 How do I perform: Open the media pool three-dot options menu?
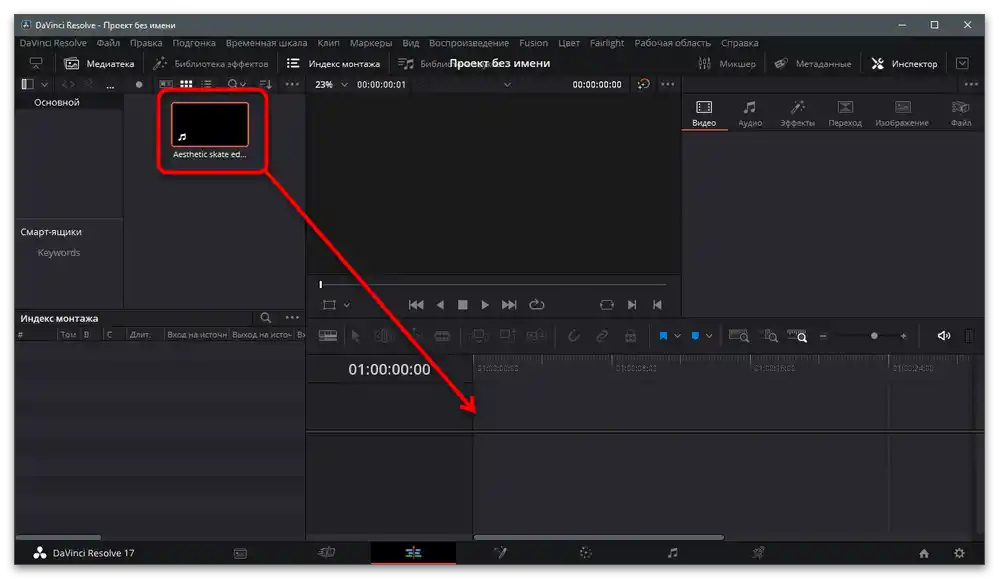click(292, 84)
